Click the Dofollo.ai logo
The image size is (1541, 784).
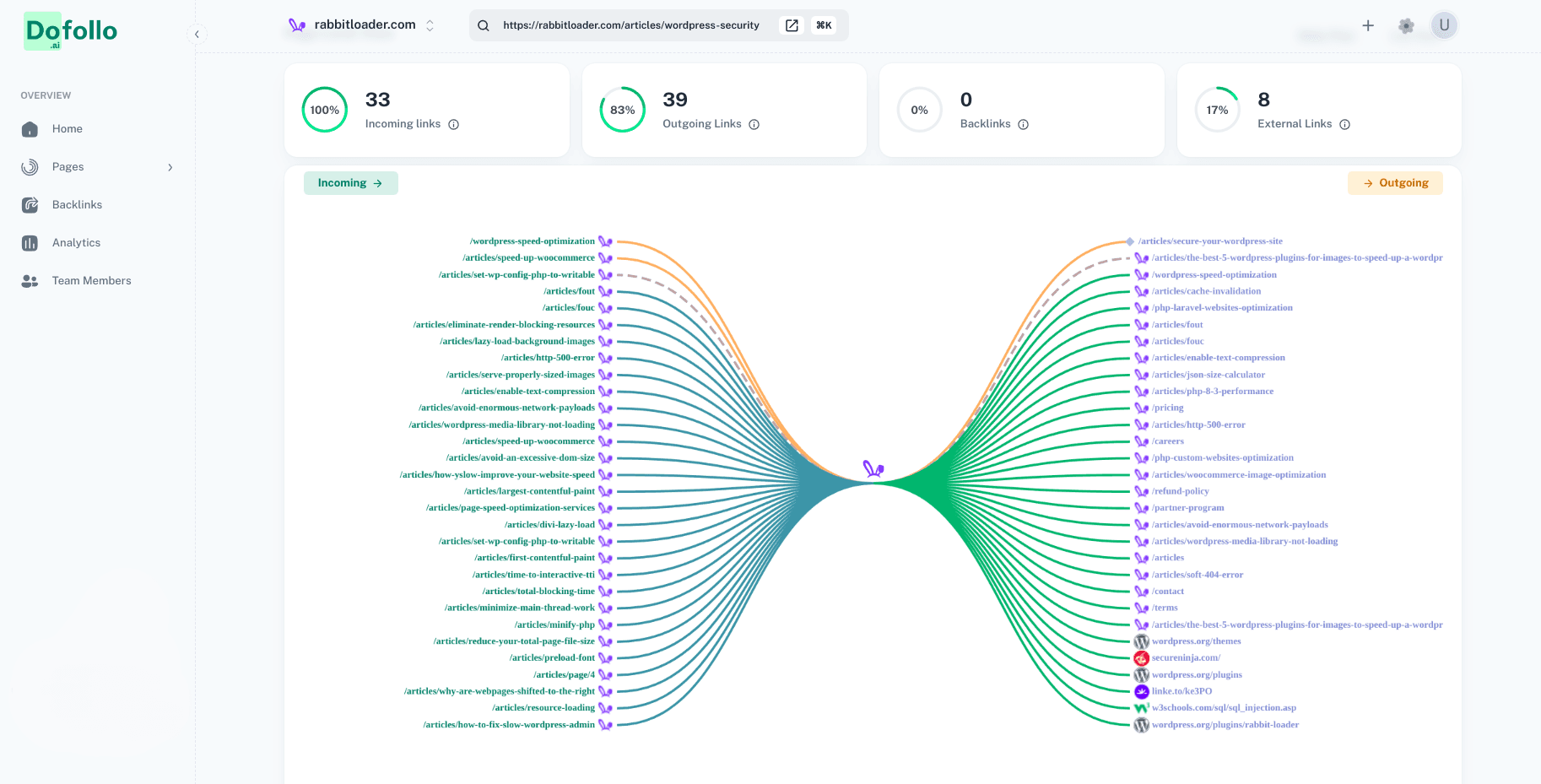click(71, 31)
